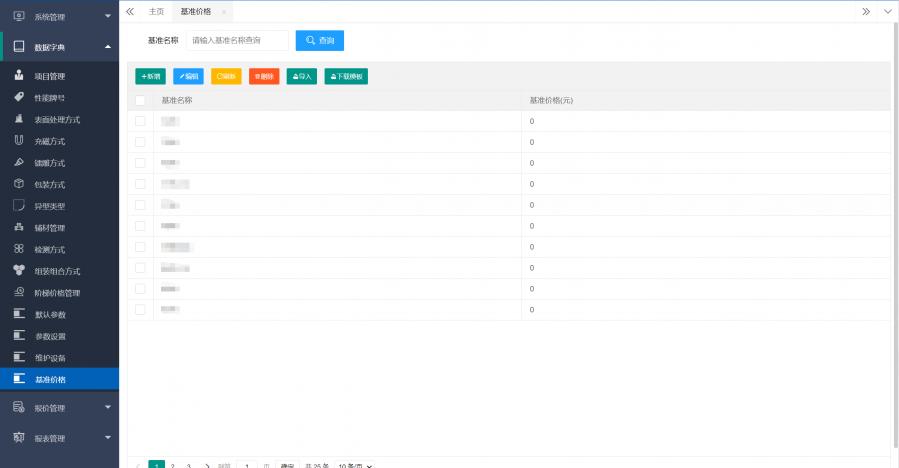The width and height of the screenshot is (899, 468).
Task: Click the 性能牌号 tag icon
Action: coord(19,98)
